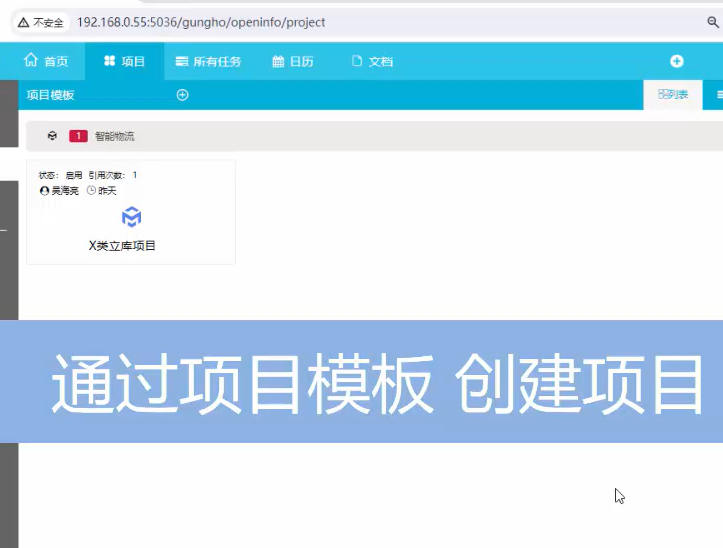723x548 pixels.
Task: Select the 智能物流 category label
Action: coord(114,136)
